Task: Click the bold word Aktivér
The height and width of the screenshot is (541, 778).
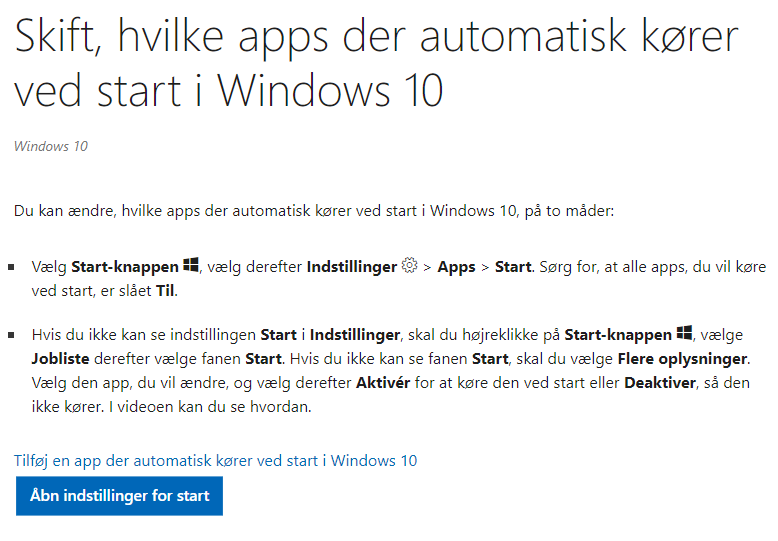Action: pos(383,383)
